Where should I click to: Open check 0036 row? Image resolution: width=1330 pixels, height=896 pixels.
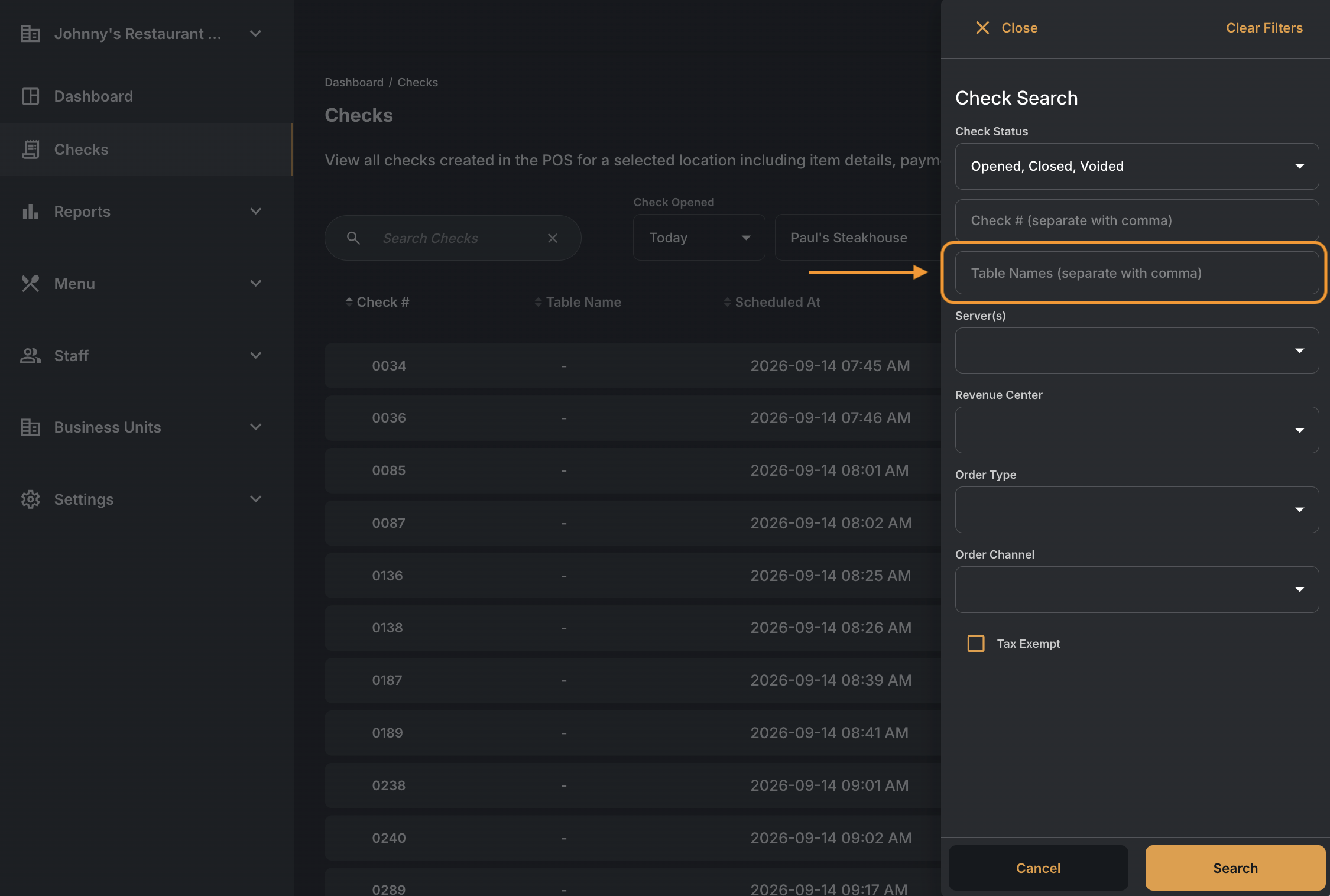(x=632, y=418)
